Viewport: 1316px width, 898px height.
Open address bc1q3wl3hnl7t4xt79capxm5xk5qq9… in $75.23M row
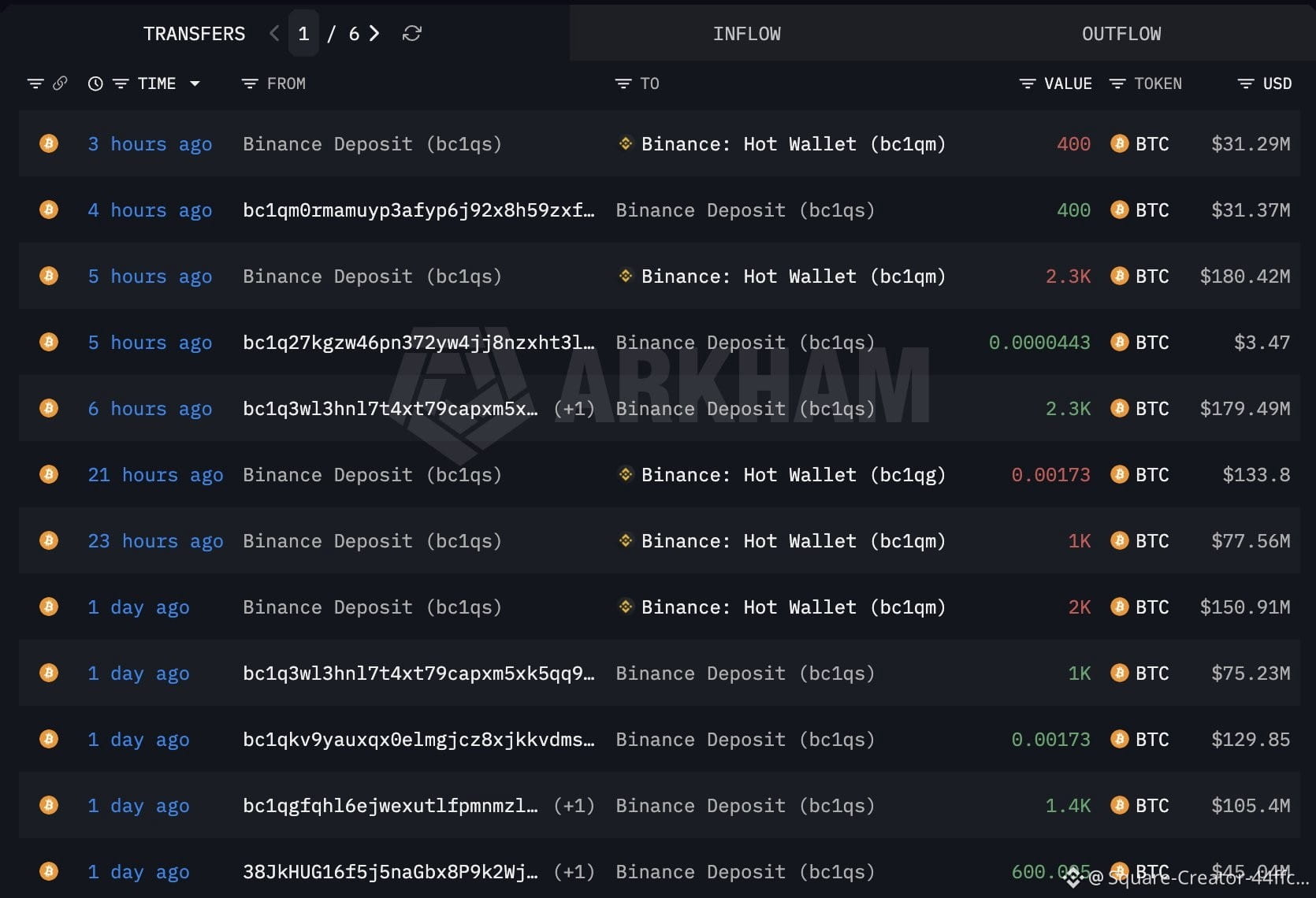click(x=418, y=673)
